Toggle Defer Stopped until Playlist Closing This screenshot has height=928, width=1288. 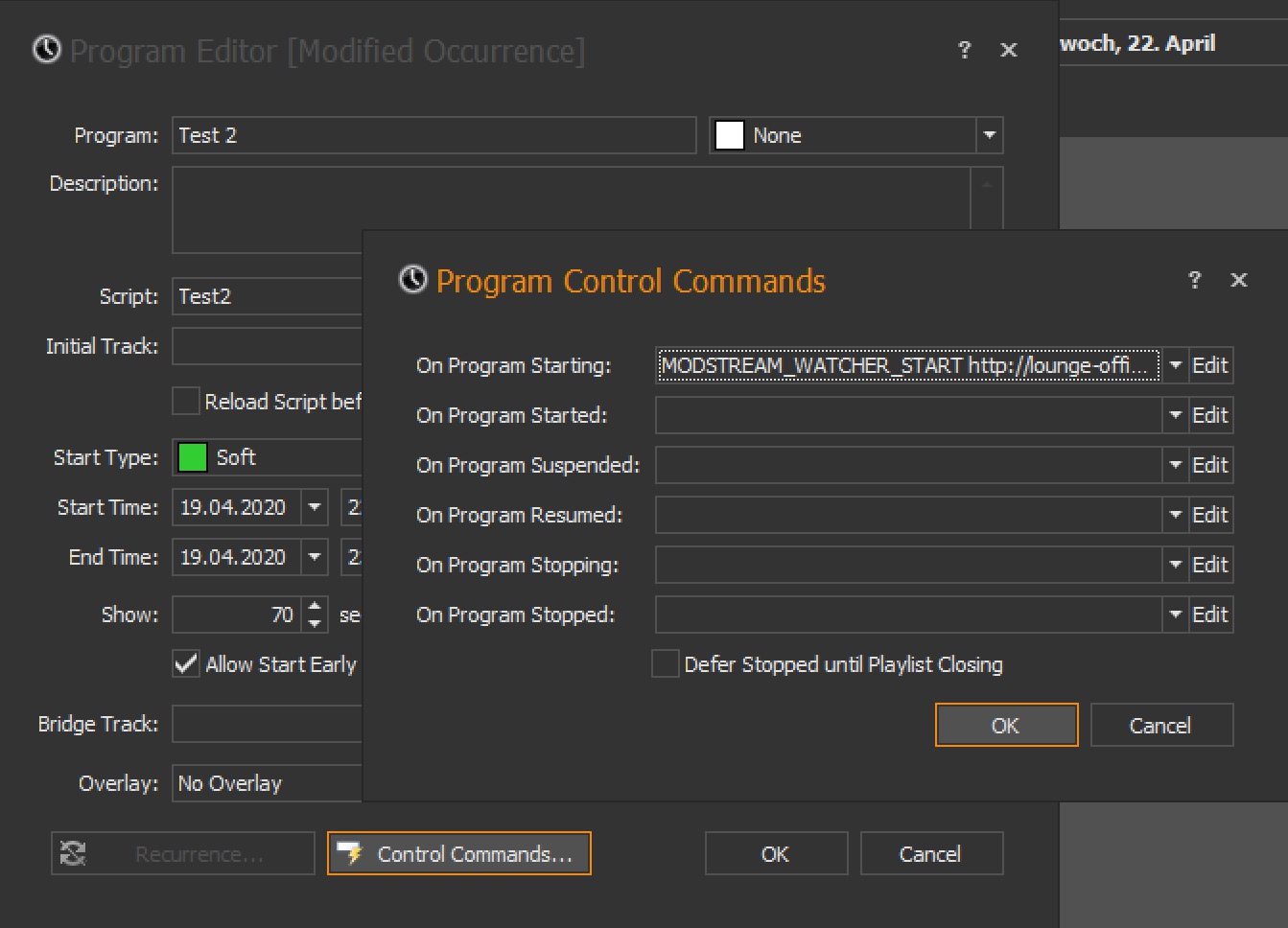(666, 663)
